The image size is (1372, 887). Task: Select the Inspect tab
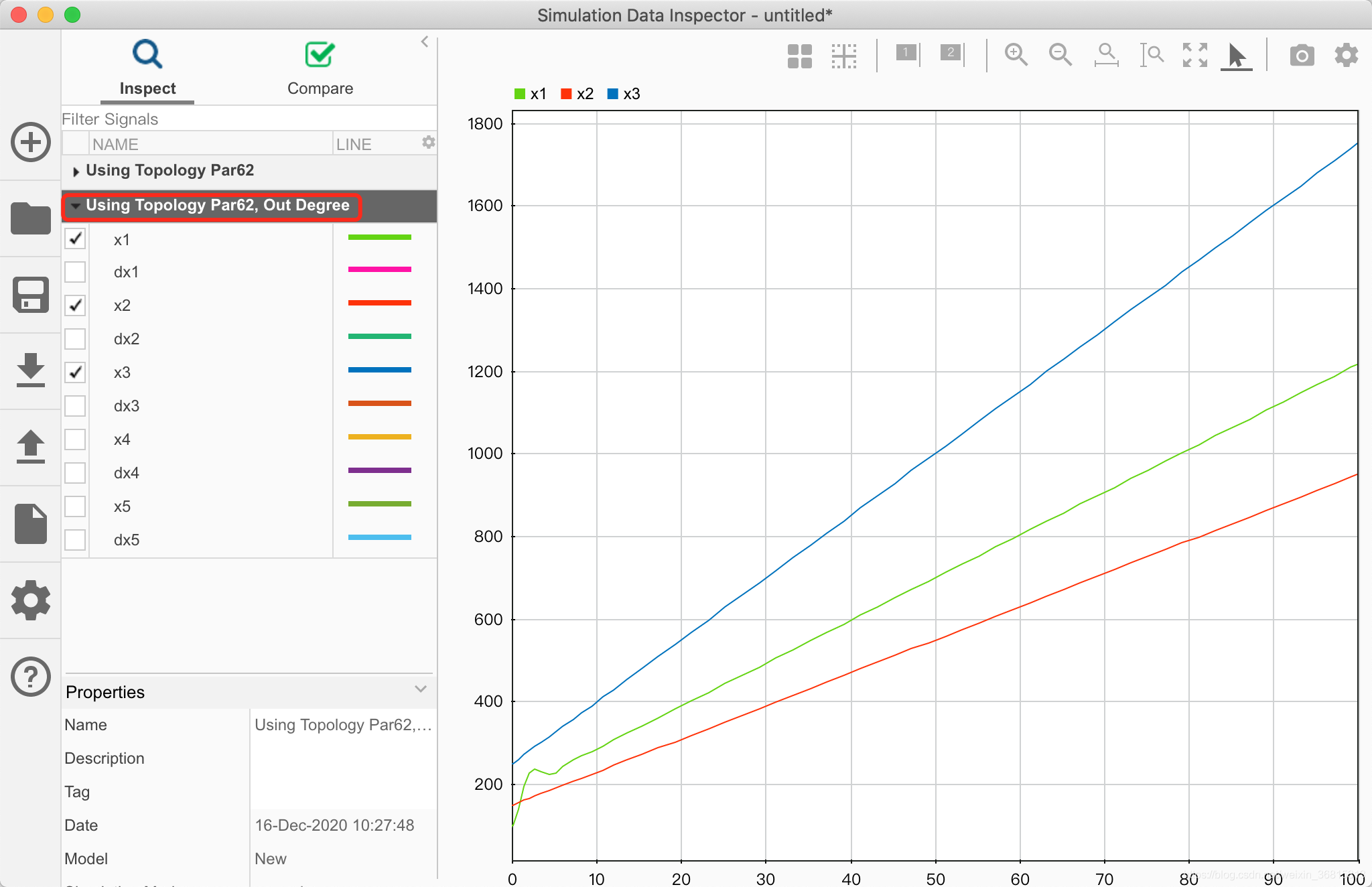(147, 68)
